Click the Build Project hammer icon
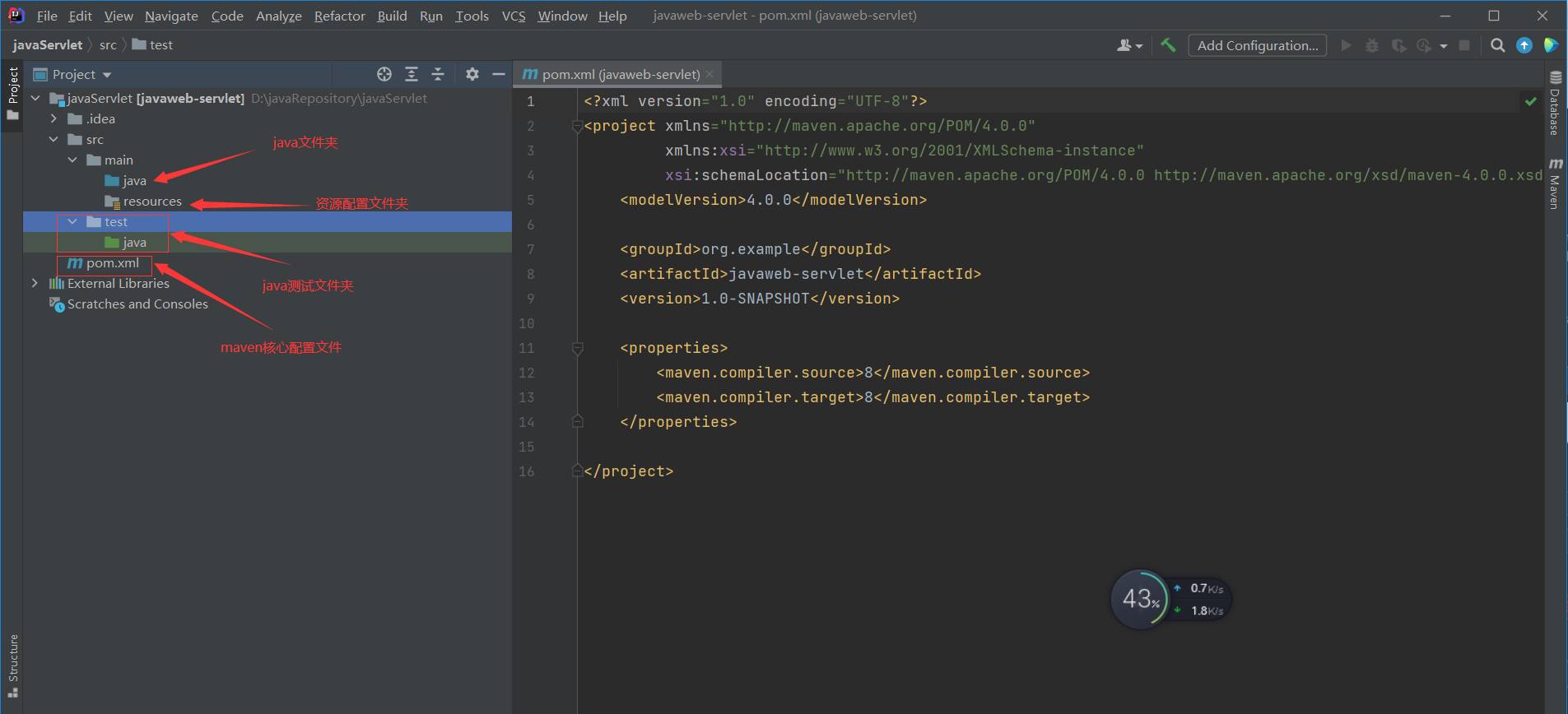The image size is (1568, 714). [1168, 45]
